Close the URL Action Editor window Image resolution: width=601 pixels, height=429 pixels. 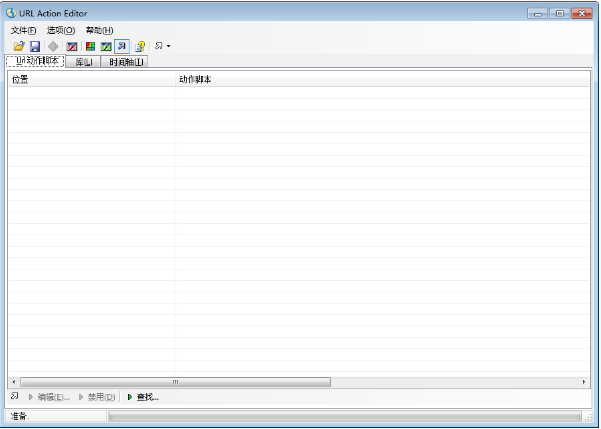pos(582,14)
